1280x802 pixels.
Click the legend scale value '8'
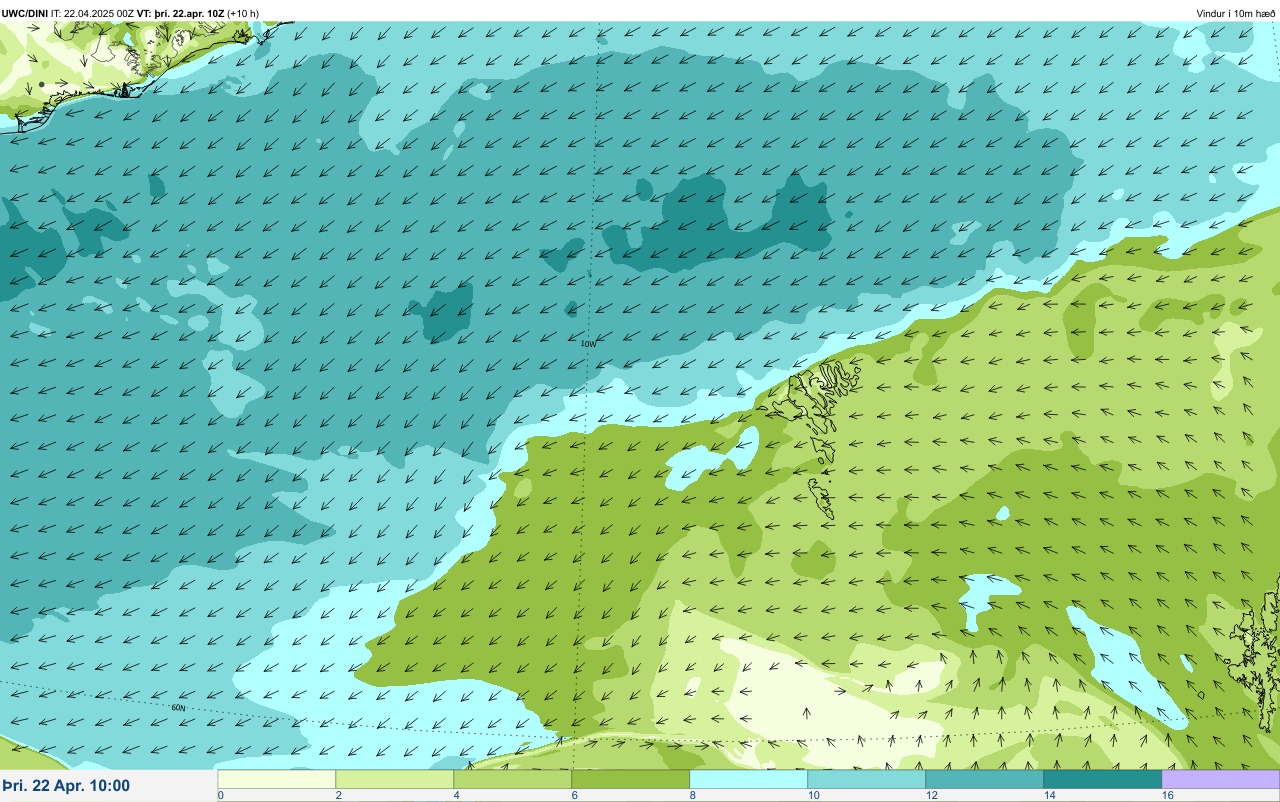pyautogui.click(x=693, y=795)
